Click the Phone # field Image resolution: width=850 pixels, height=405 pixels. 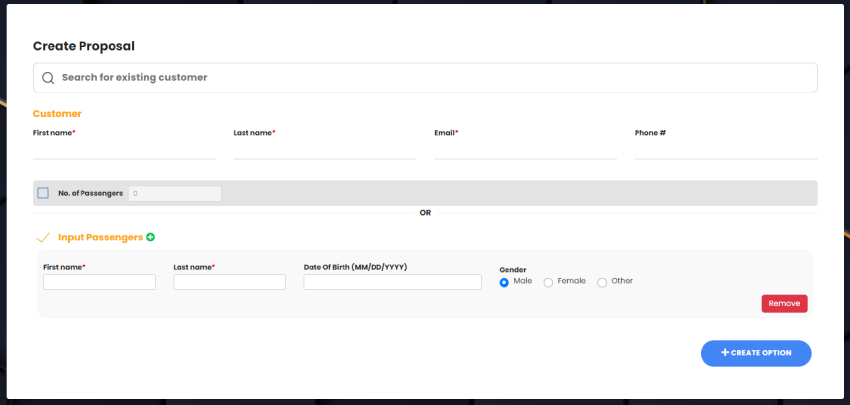coord(726,150)
